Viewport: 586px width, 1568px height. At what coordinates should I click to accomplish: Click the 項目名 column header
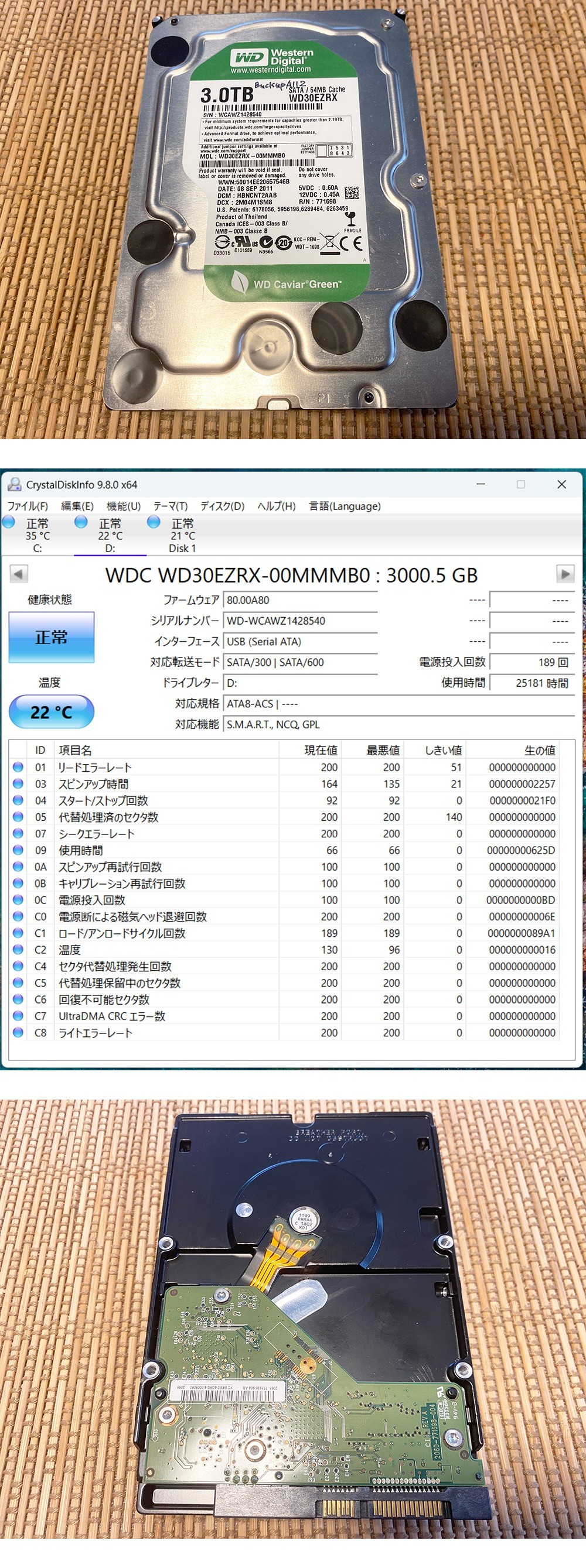pyautogui.click(x=76, y=751)
